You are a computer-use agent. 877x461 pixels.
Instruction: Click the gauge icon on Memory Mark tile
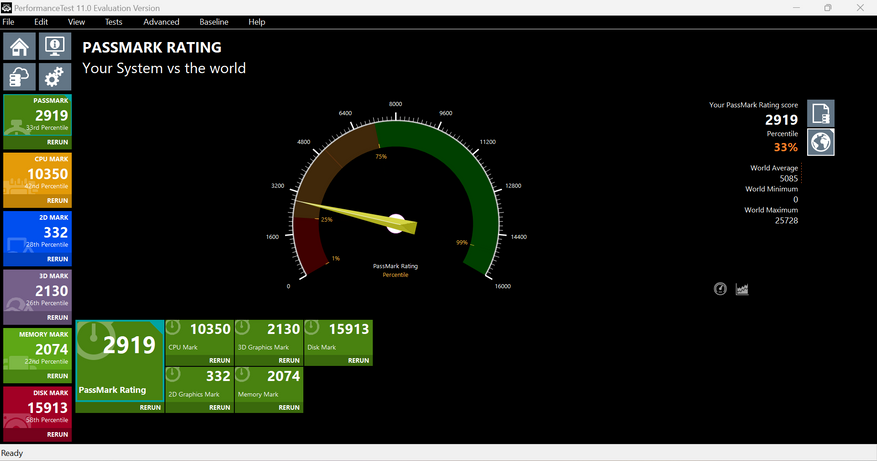click(243, 374)
